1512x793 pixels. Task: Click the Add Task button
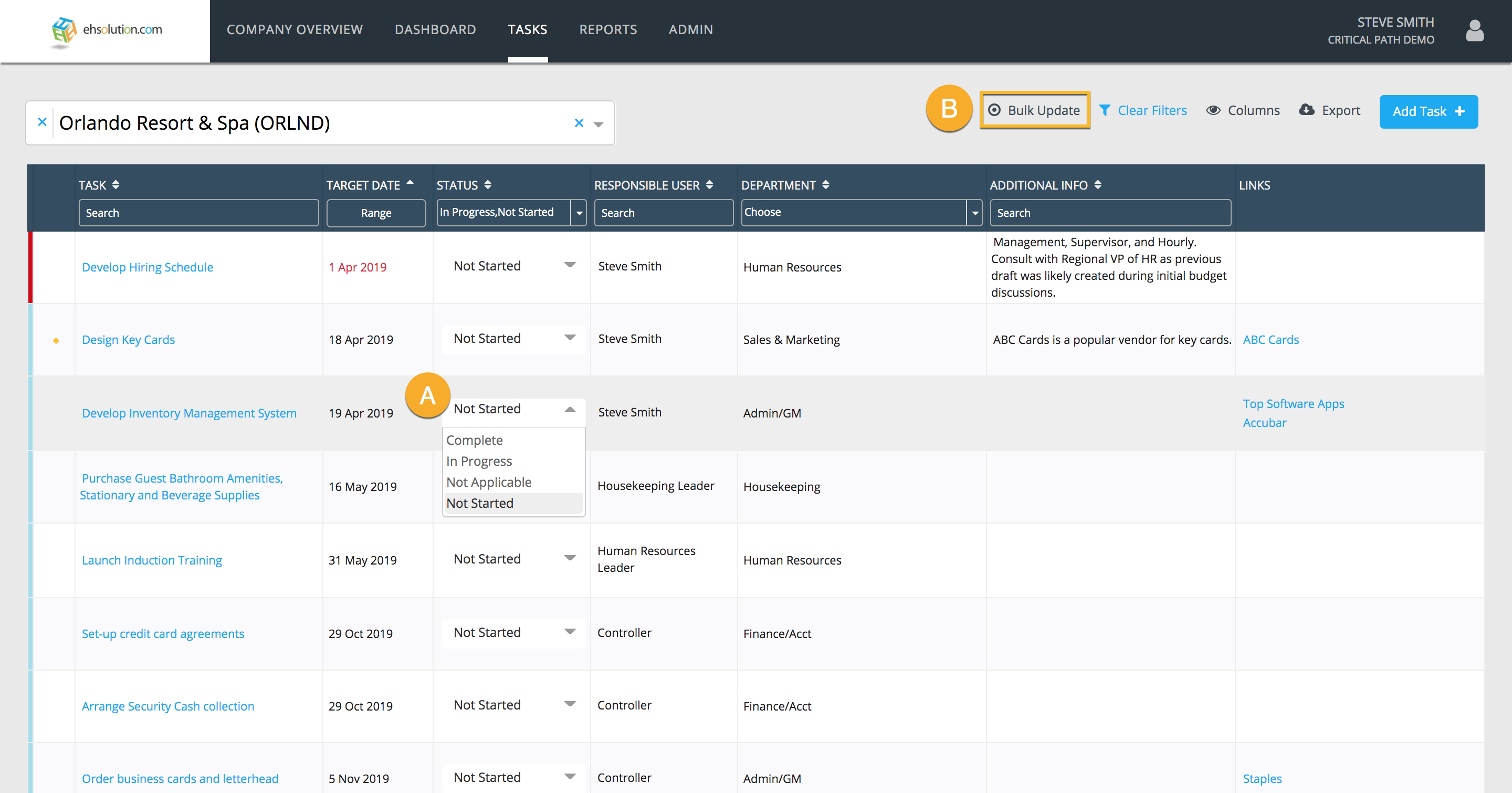[x=1428, y=111]
